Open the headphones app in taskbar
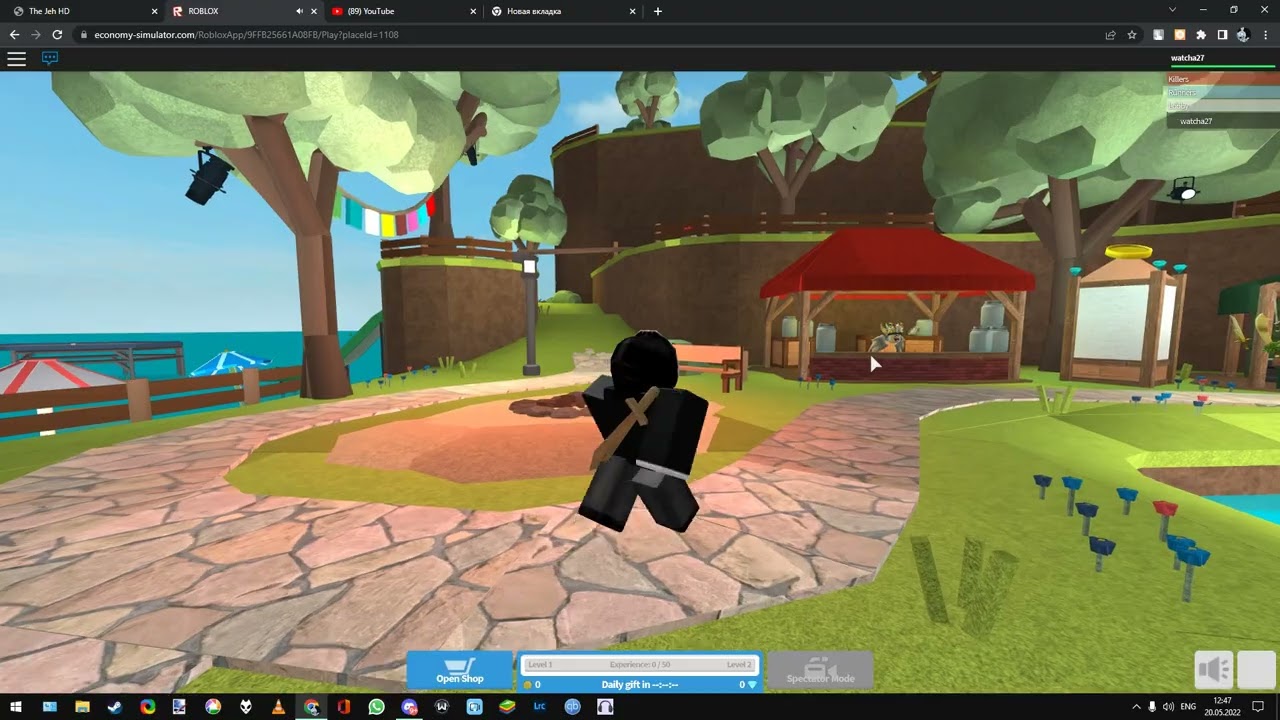1280x720 pixels. 605,706
